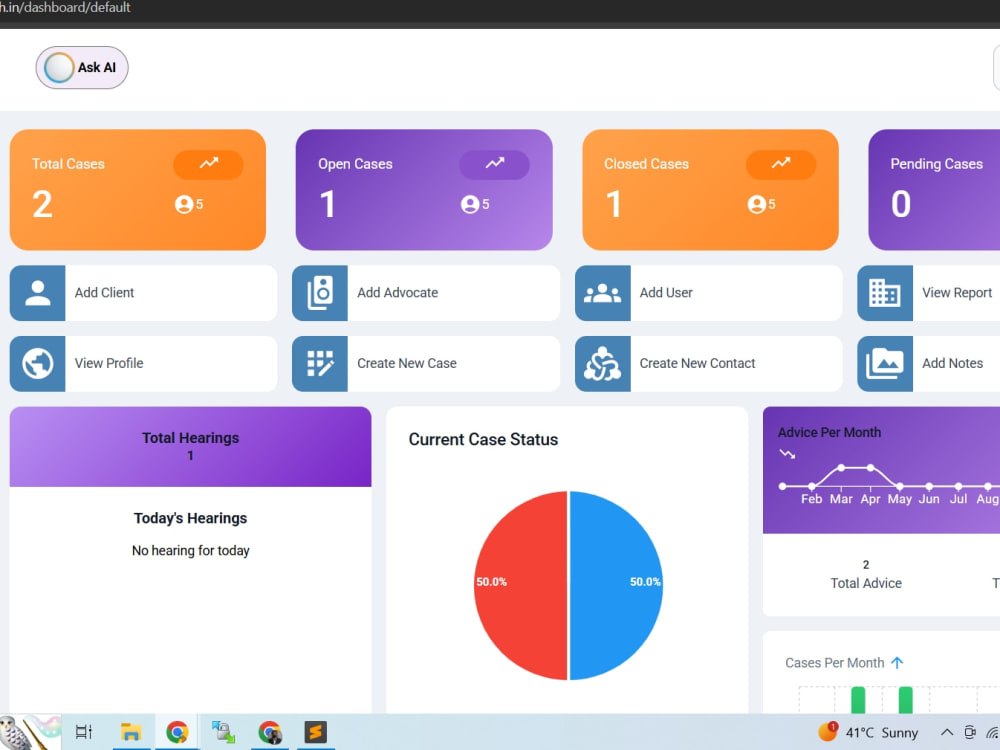Click second green bar in Cases Per Month
This screenshot has width=1000, height=750.
click(x=906, y=700)
